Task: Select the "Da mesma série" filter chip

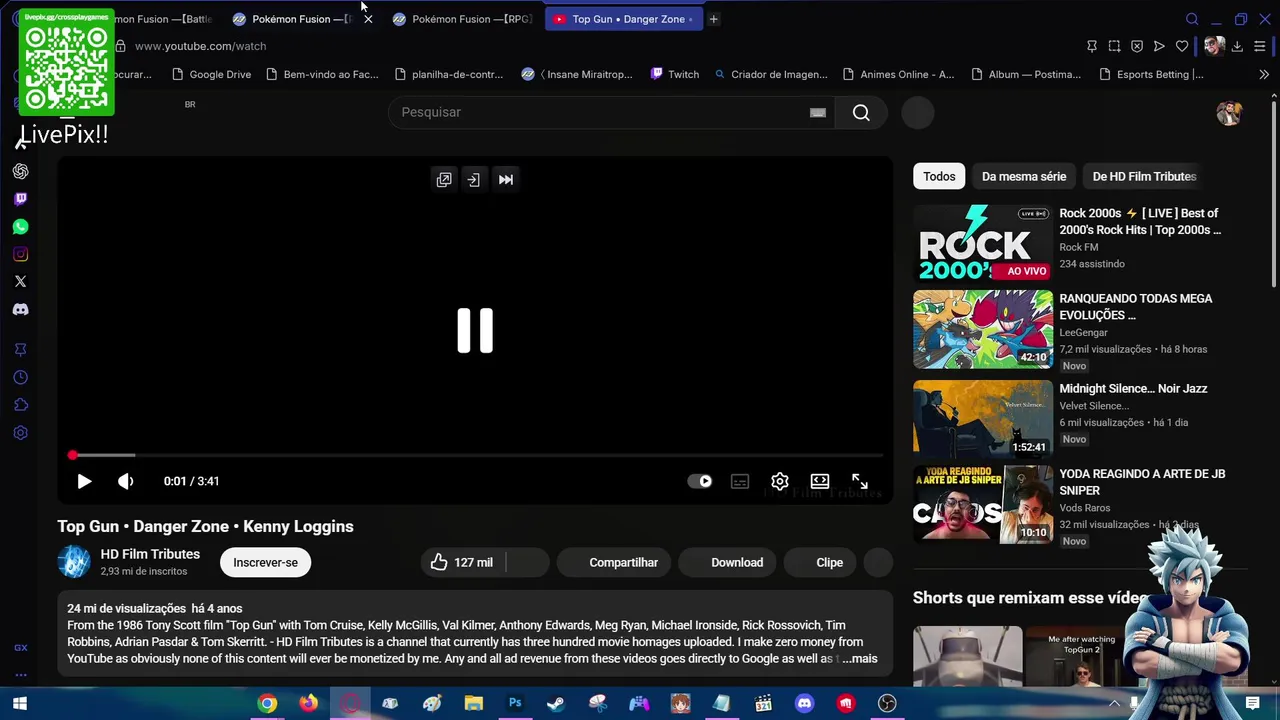Action: (1024, 176)
